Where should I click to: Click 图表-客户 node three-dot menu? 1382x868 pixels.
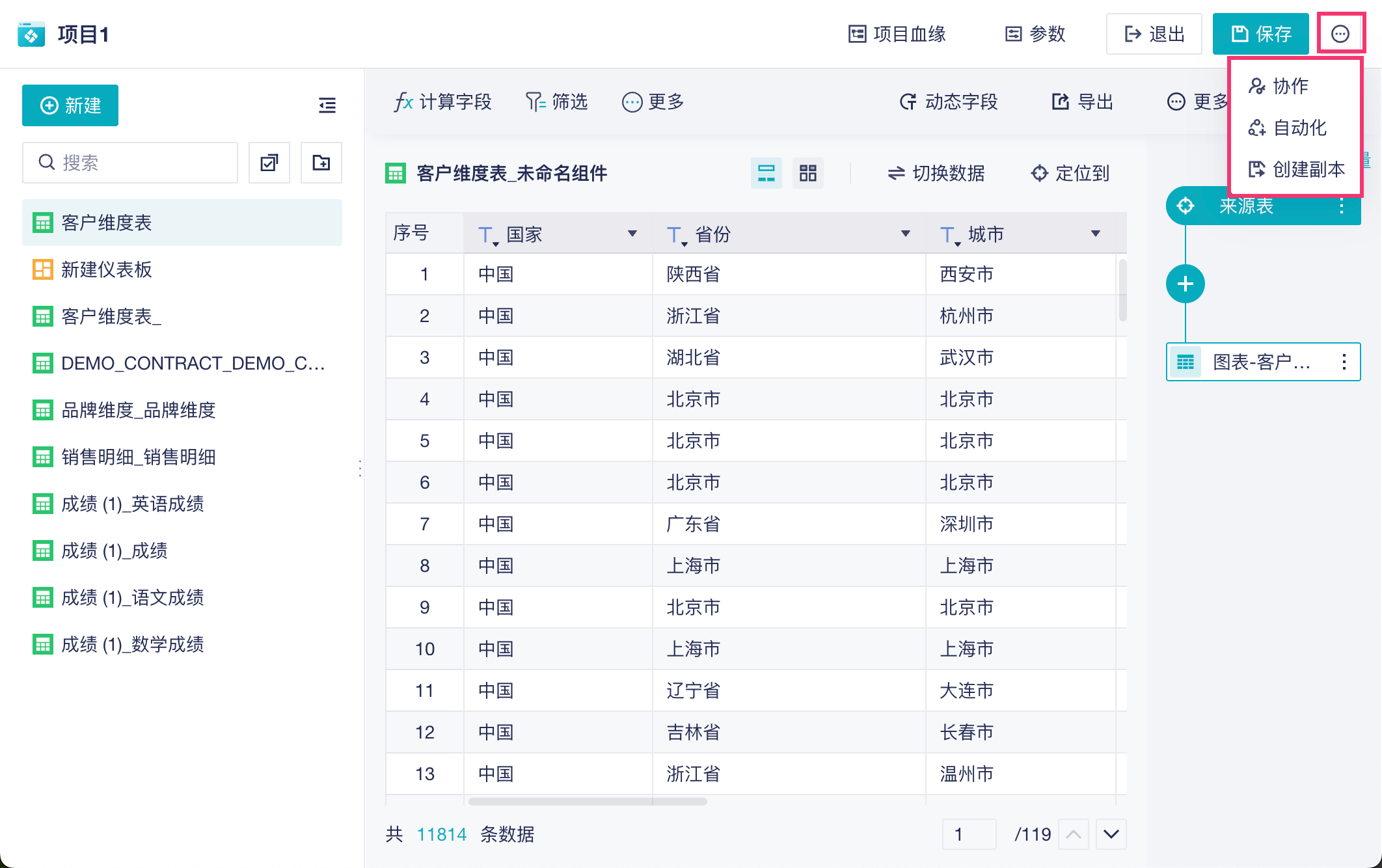click(1344, 362)
